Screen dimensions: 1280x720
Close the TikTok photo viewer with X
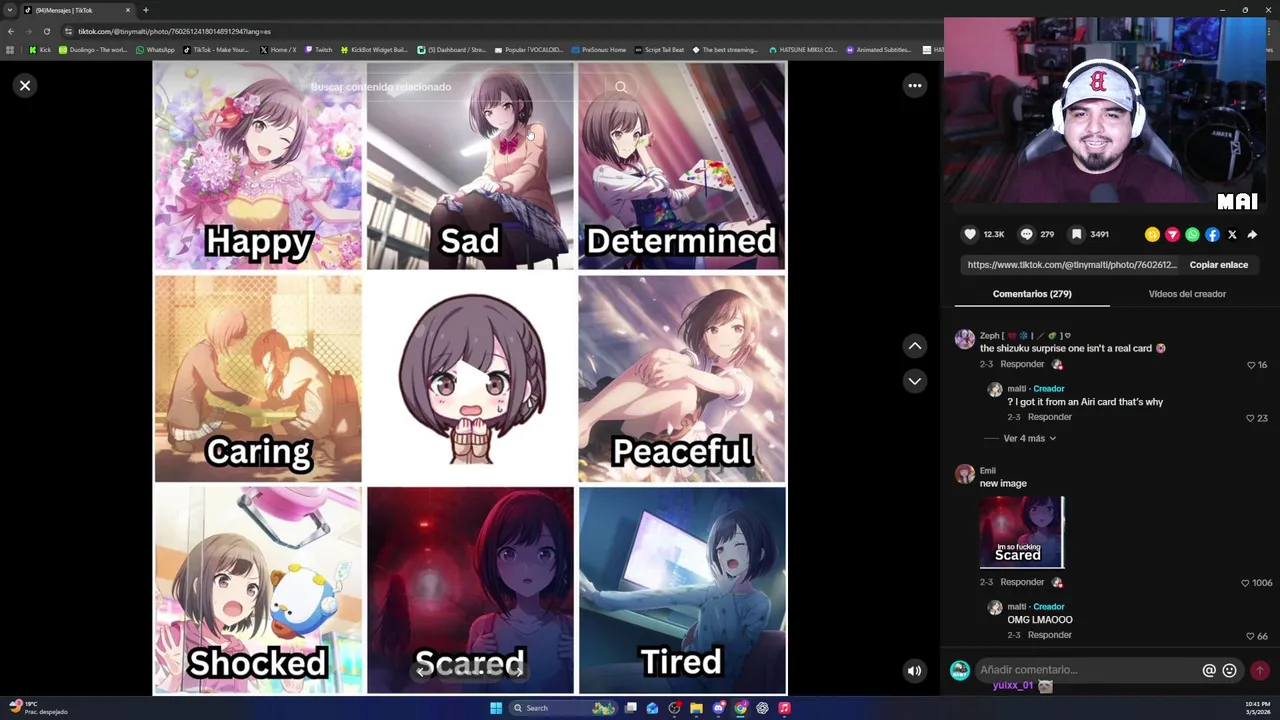25,86
